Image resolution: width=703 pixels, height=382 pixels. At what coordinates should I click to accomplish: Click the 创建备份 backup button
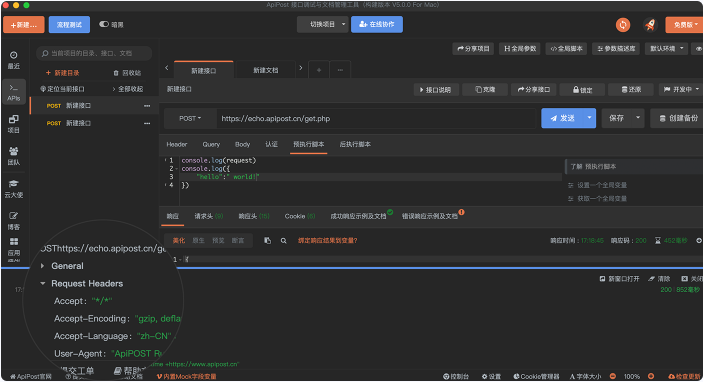(678, 118)
